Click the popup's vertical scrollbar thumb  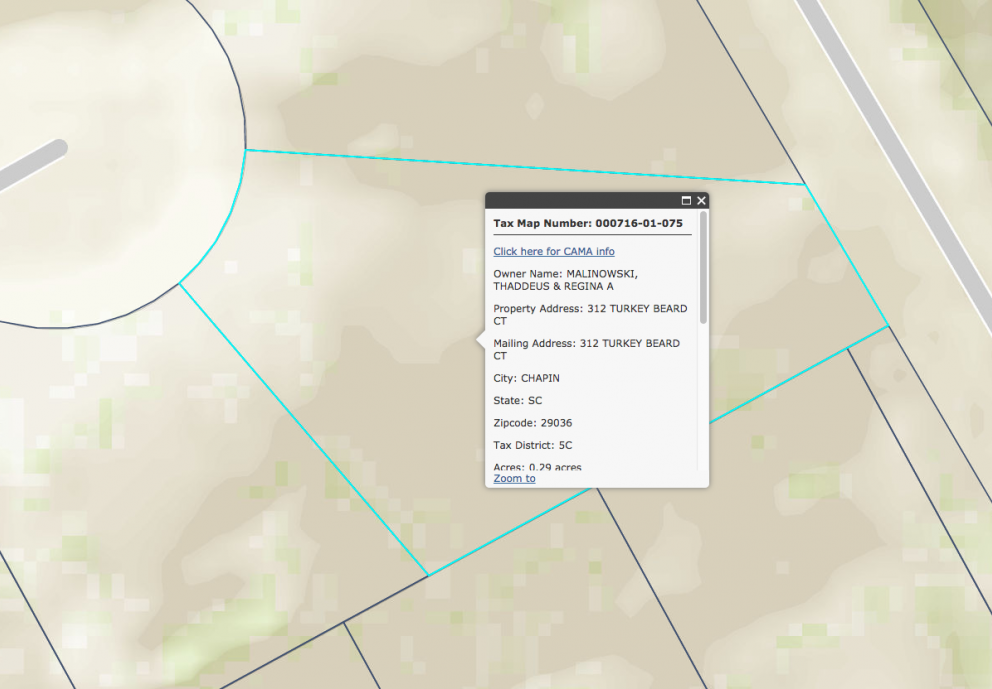(x=703, y=266)
